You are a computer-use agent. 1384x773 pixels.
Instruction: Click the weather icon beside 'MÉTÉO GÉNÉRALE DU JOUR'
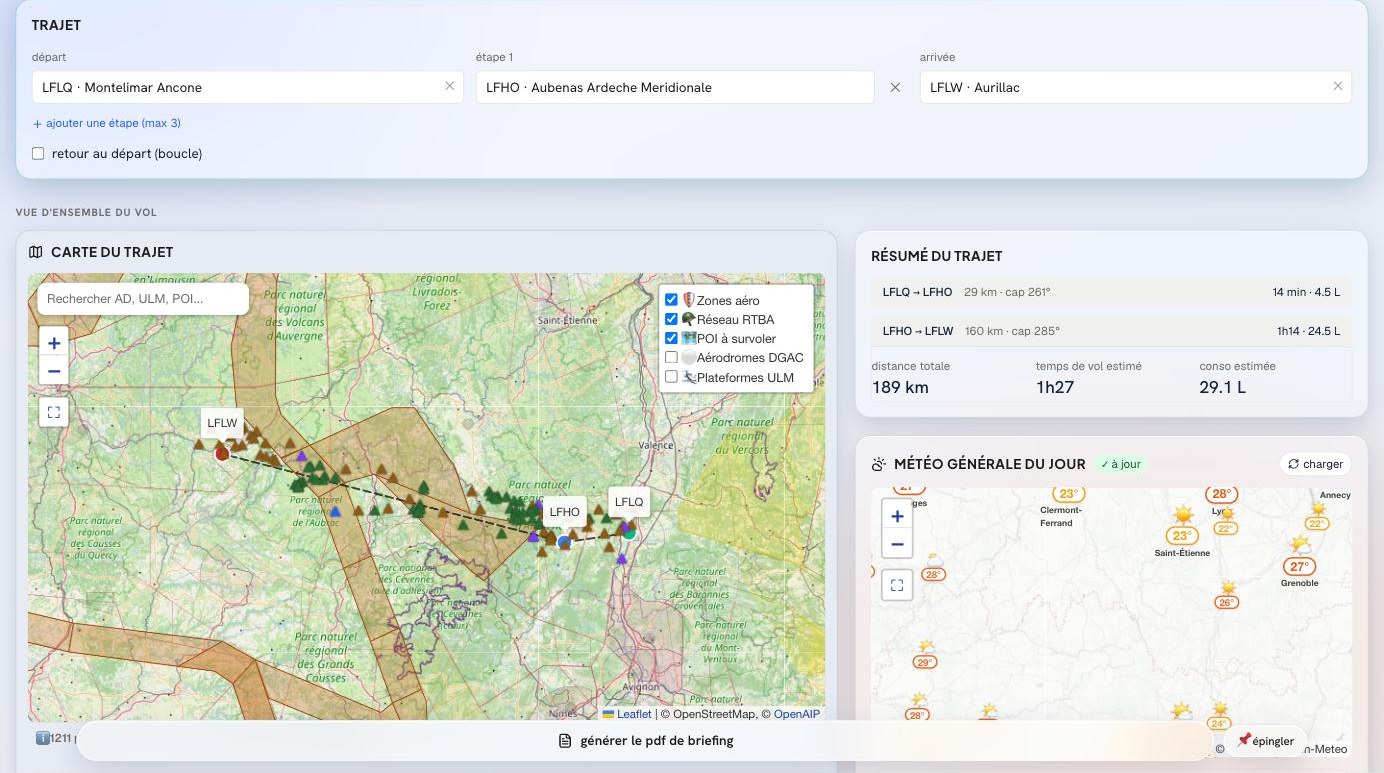[x=878, y=464]
